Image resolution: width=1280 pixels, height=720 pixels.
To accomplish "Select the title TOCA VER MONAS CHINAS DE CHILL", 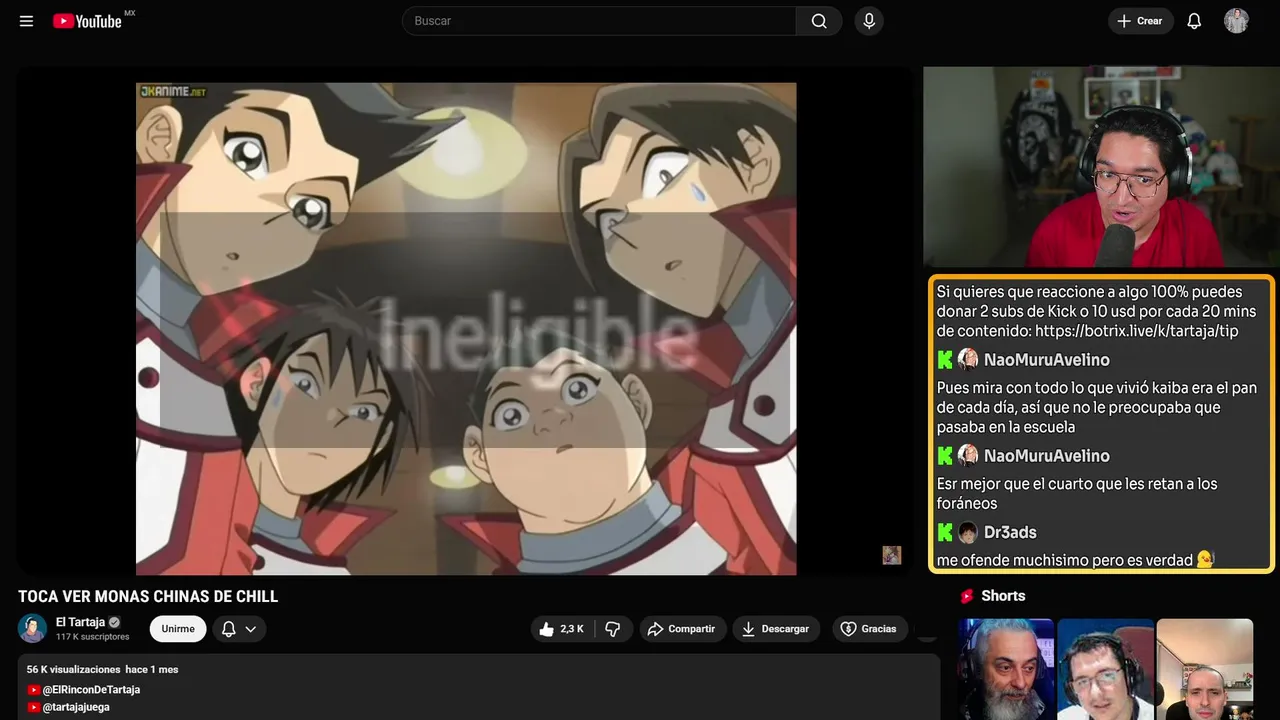I will point(148,597).
